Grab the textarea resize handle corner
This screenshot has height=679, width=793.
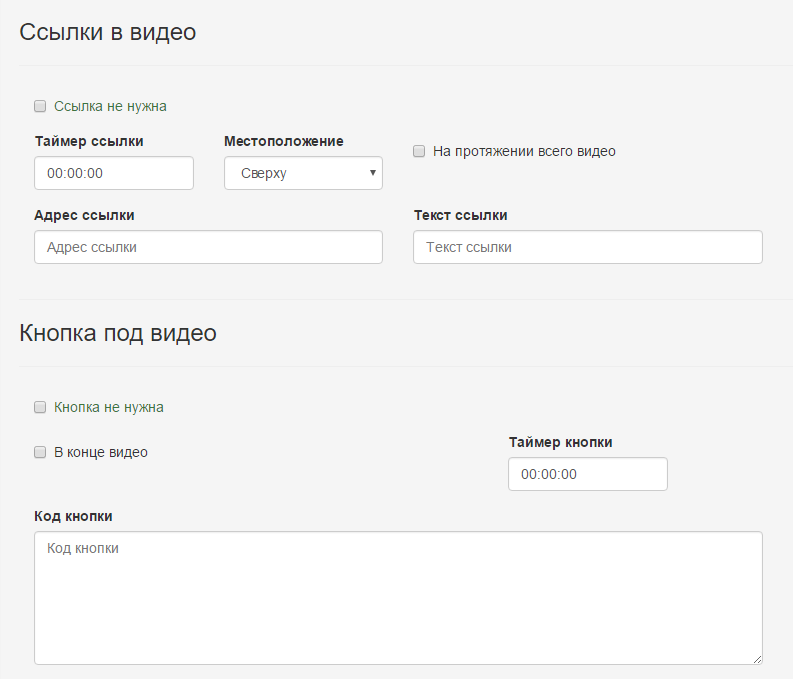pos(757,659)
